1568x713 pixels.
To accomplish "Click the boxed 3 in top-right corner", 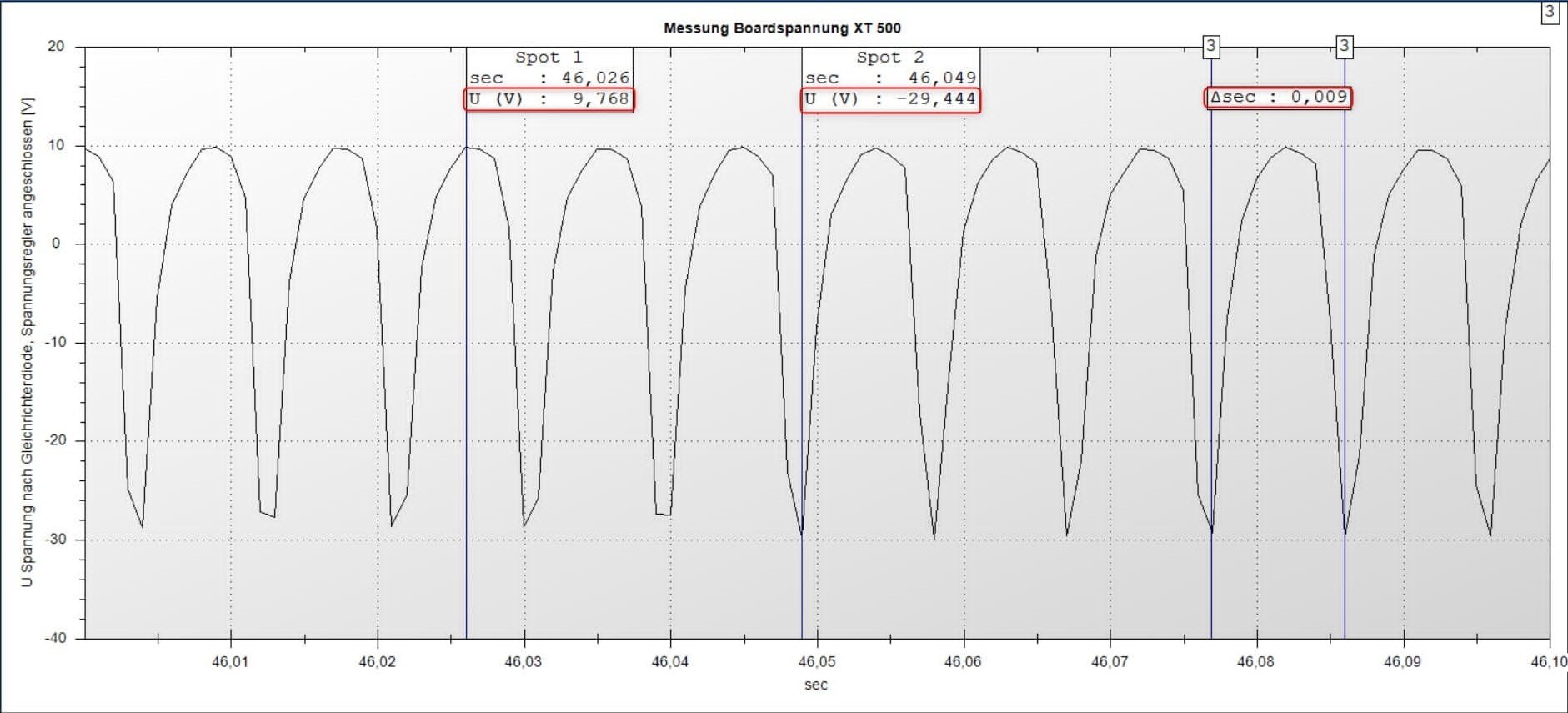I will pyautogui.click(x=1550, y=12).
